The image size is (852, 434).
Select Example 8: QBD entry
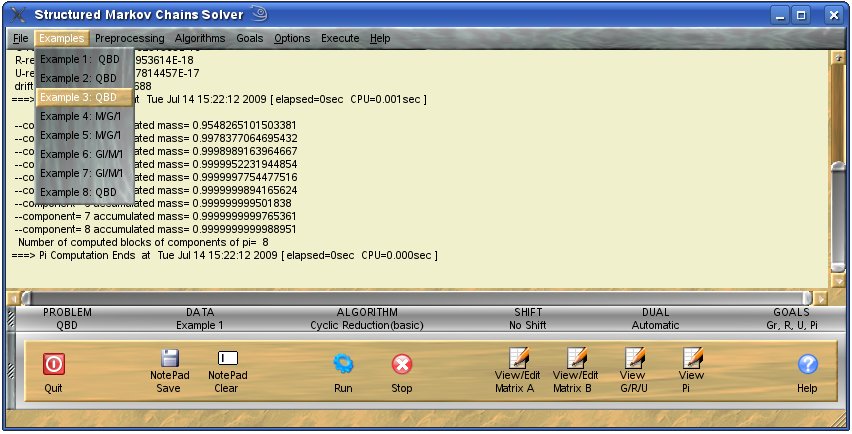tap(79, 192)
